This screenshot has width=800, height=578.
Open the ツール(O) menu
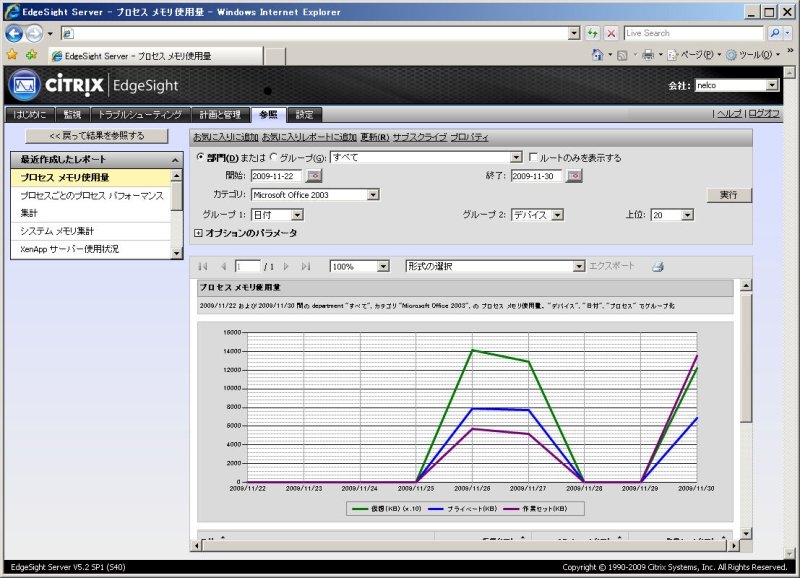click(753, 55)
